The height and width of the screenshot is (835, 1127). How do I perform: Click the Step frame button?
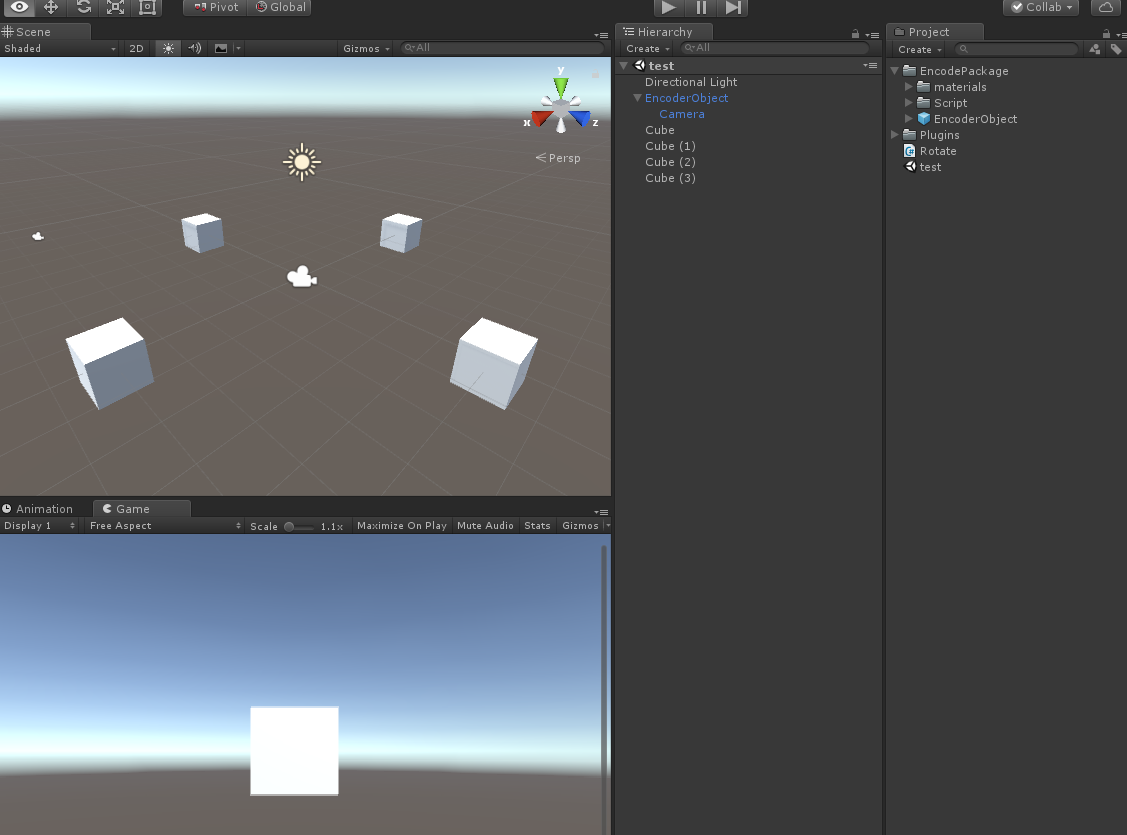pyautogui.click(x=733, y=7)
